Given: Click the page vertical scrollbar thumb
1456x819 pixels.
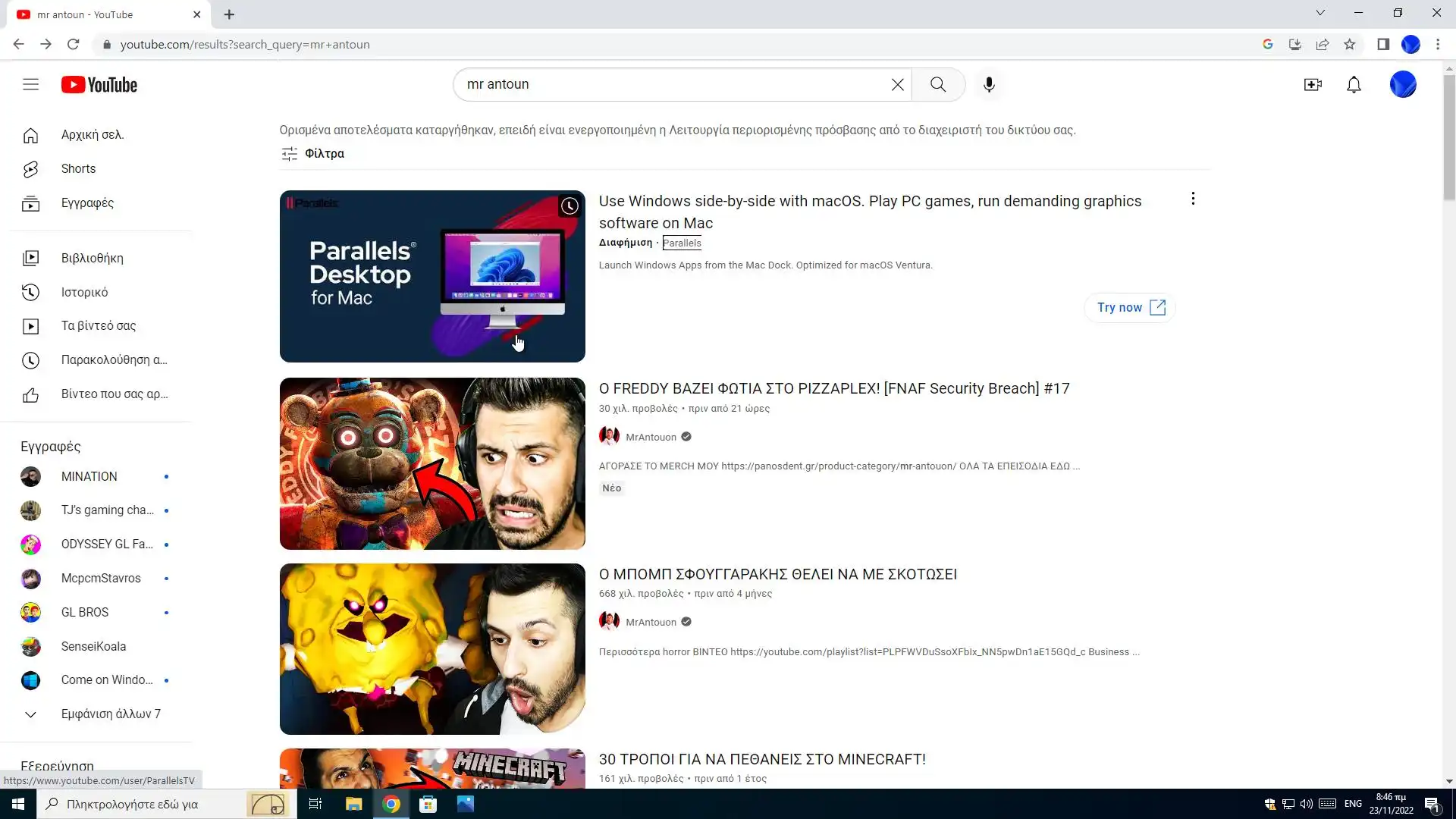Looking at the screenshot, I should (1449, 136).
